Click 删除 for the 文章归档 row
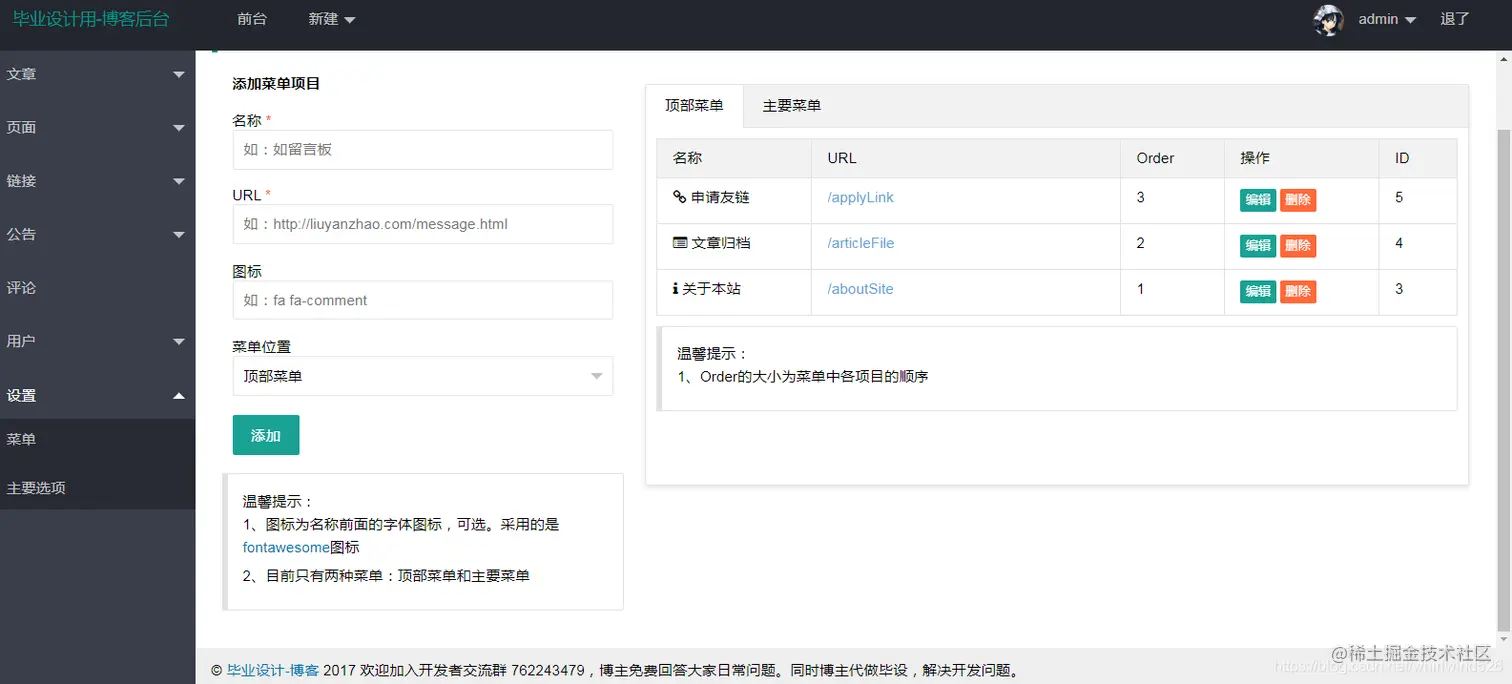 (x=1298, y=245)
